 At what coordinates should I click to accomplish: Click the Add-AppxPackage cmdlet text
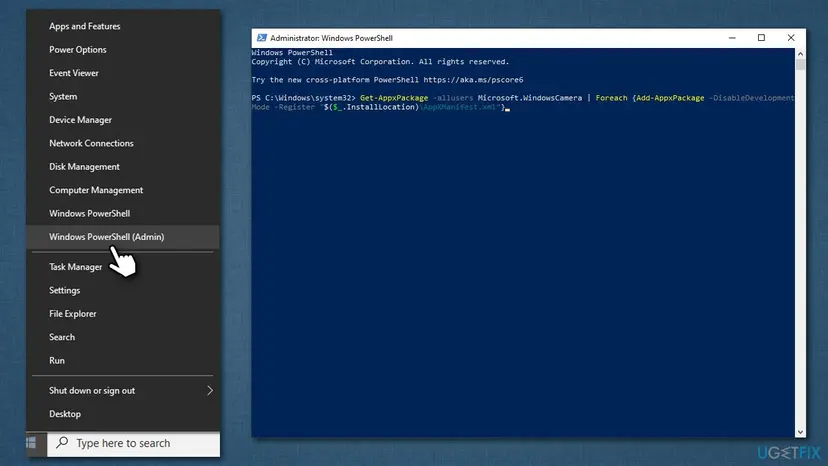670,98
